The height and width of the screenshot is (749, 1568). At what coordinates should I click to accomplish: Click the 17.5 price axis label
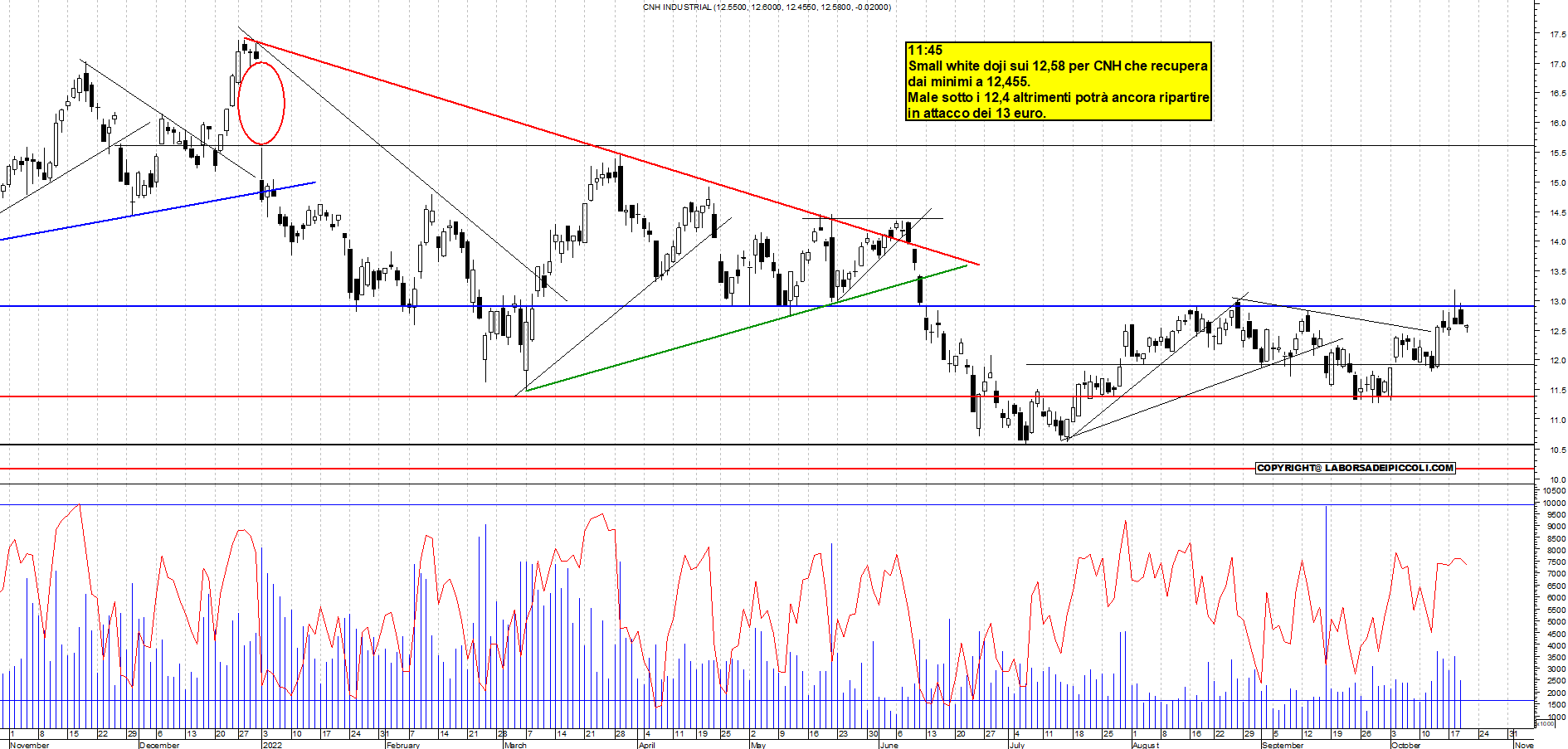(x=1557, y=35)
